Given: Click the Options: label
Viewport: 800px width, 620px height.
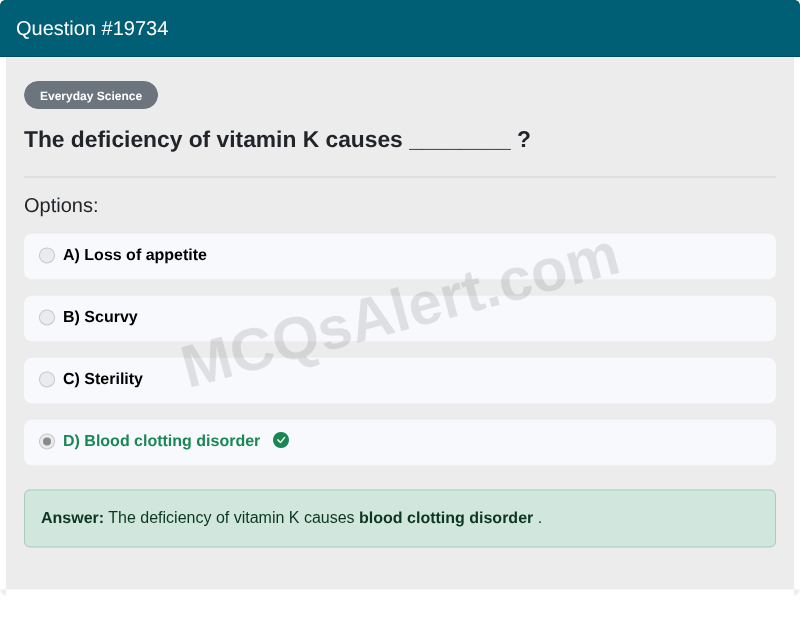Looking at the screenshot, I should coord(61,206).
